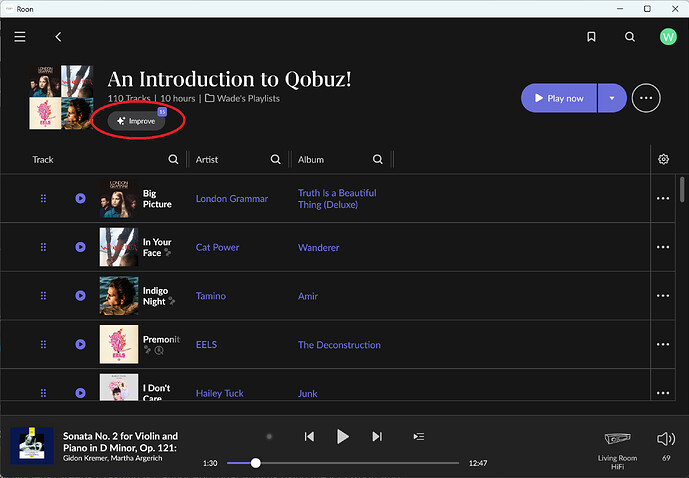Open more options for In Your Face row
This screenshot has width=689, height=478.
tap(663, 247)
